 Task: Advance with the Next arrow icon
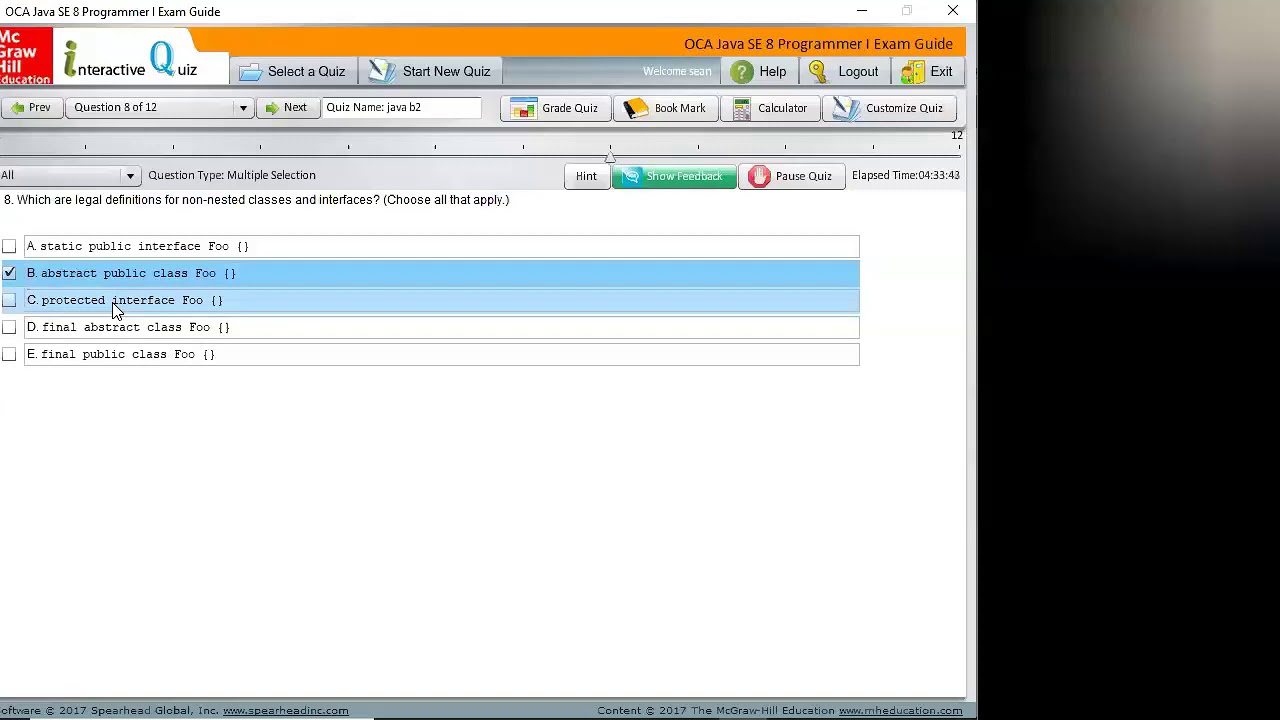[x=272, y=108]
